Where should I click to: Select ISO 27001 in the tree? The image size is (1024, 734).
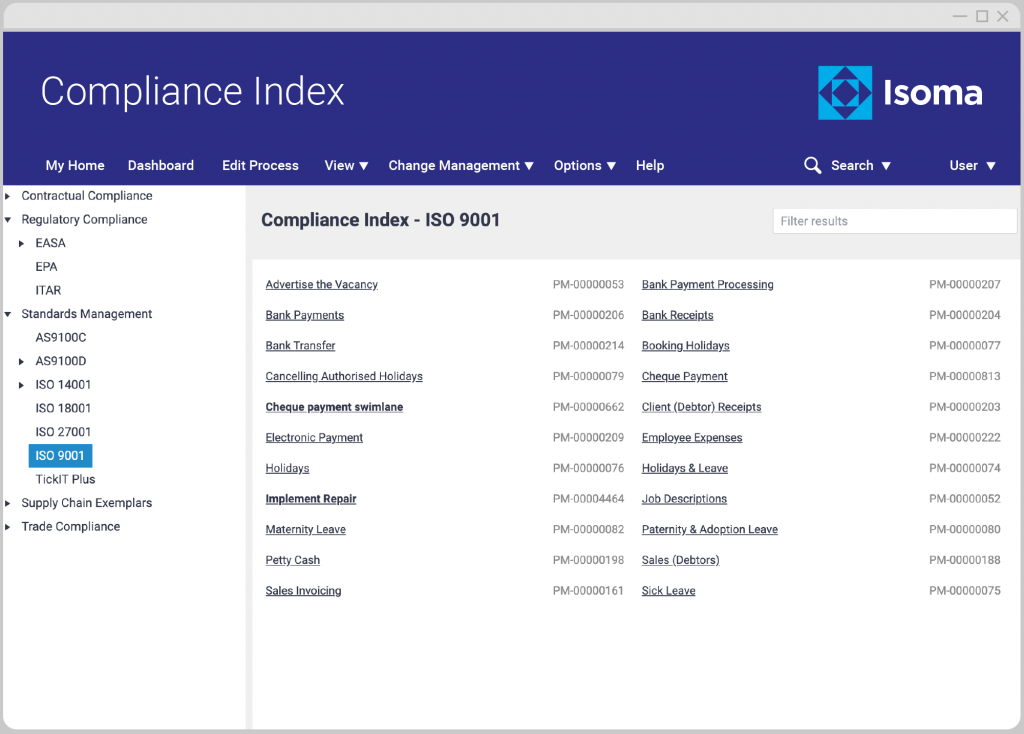point(63,432)
